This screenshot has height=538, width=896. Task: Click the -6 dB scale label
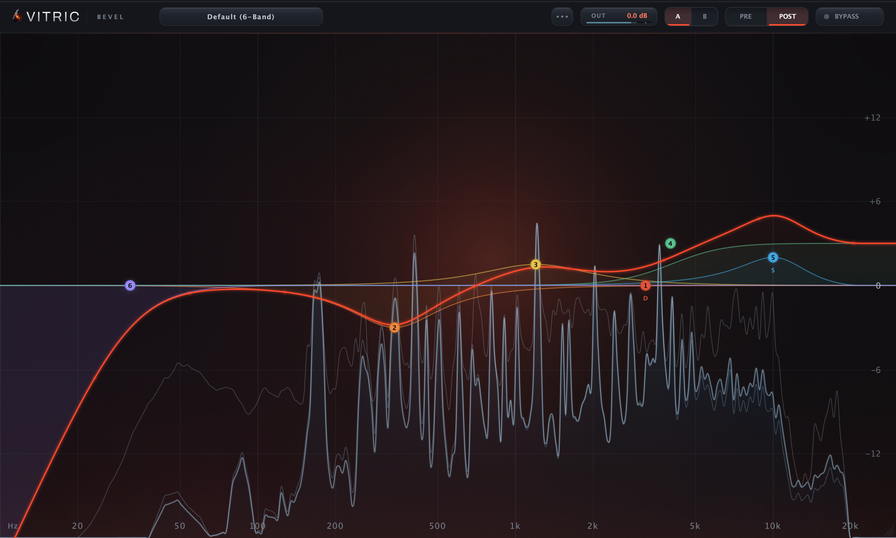[875, 370]
